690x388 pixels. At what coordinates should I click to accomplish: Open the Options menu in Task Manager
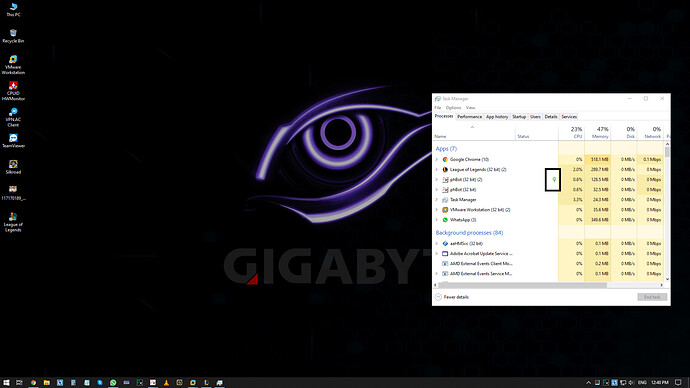pos(453,108)
